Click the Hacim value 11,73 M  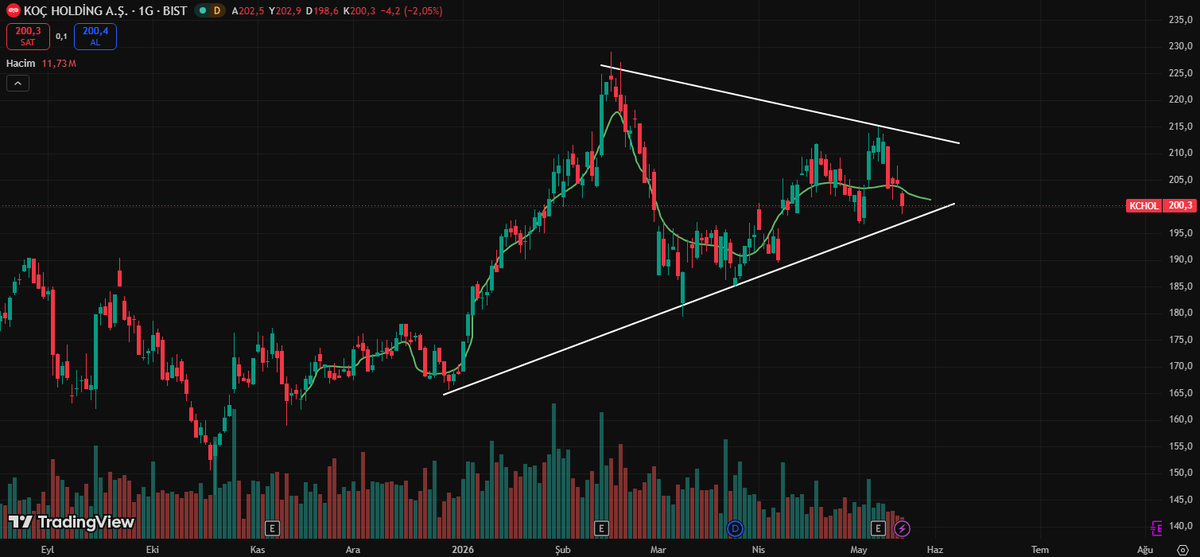[x=59, y=63]
